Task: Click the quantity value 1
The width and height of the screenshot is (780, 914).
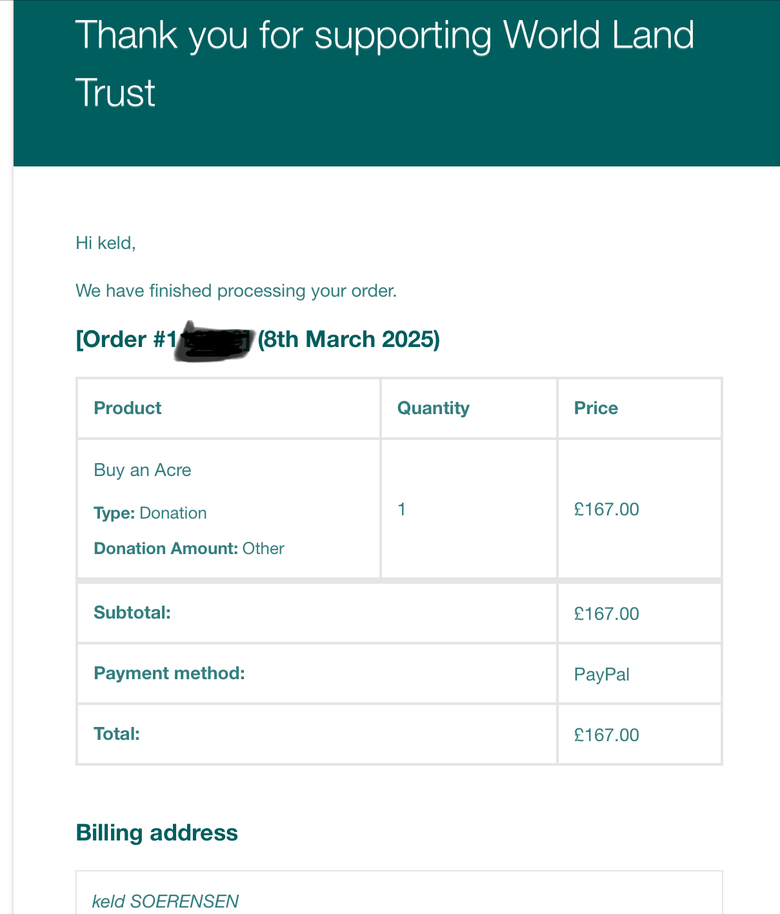Action: point(402,509)
